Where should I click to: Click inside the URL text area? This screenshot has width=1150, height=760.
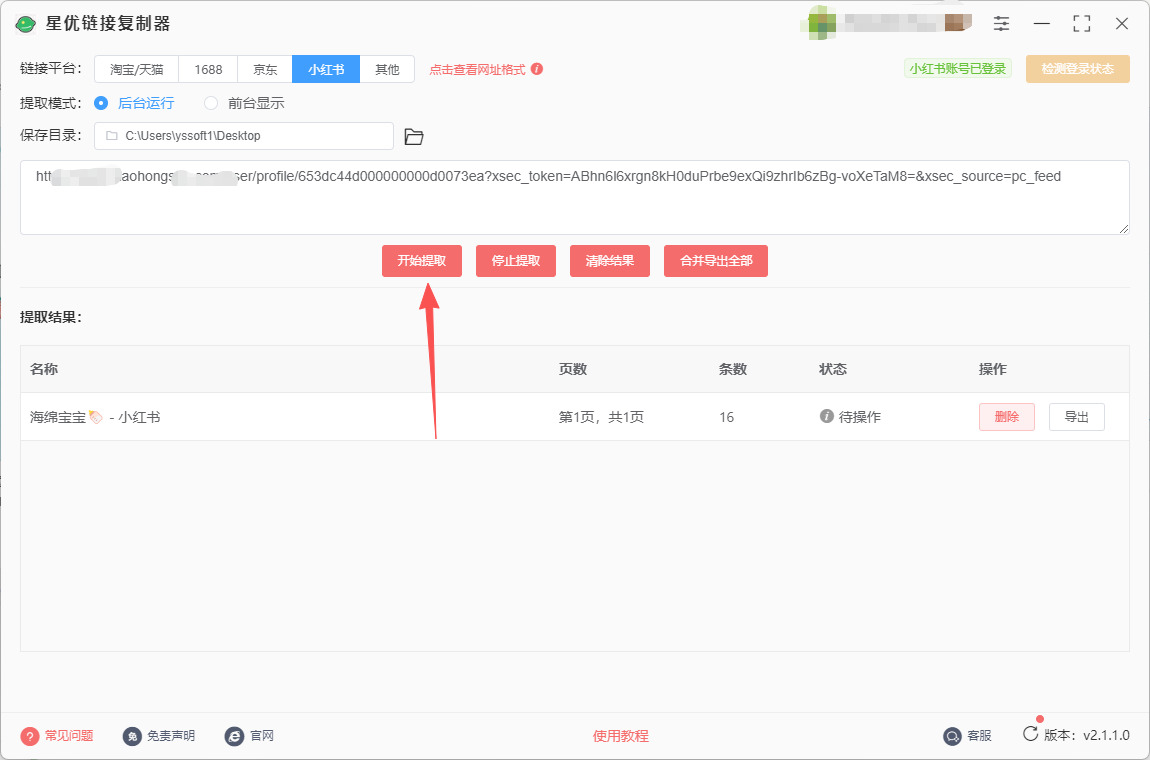click(574, 197)
